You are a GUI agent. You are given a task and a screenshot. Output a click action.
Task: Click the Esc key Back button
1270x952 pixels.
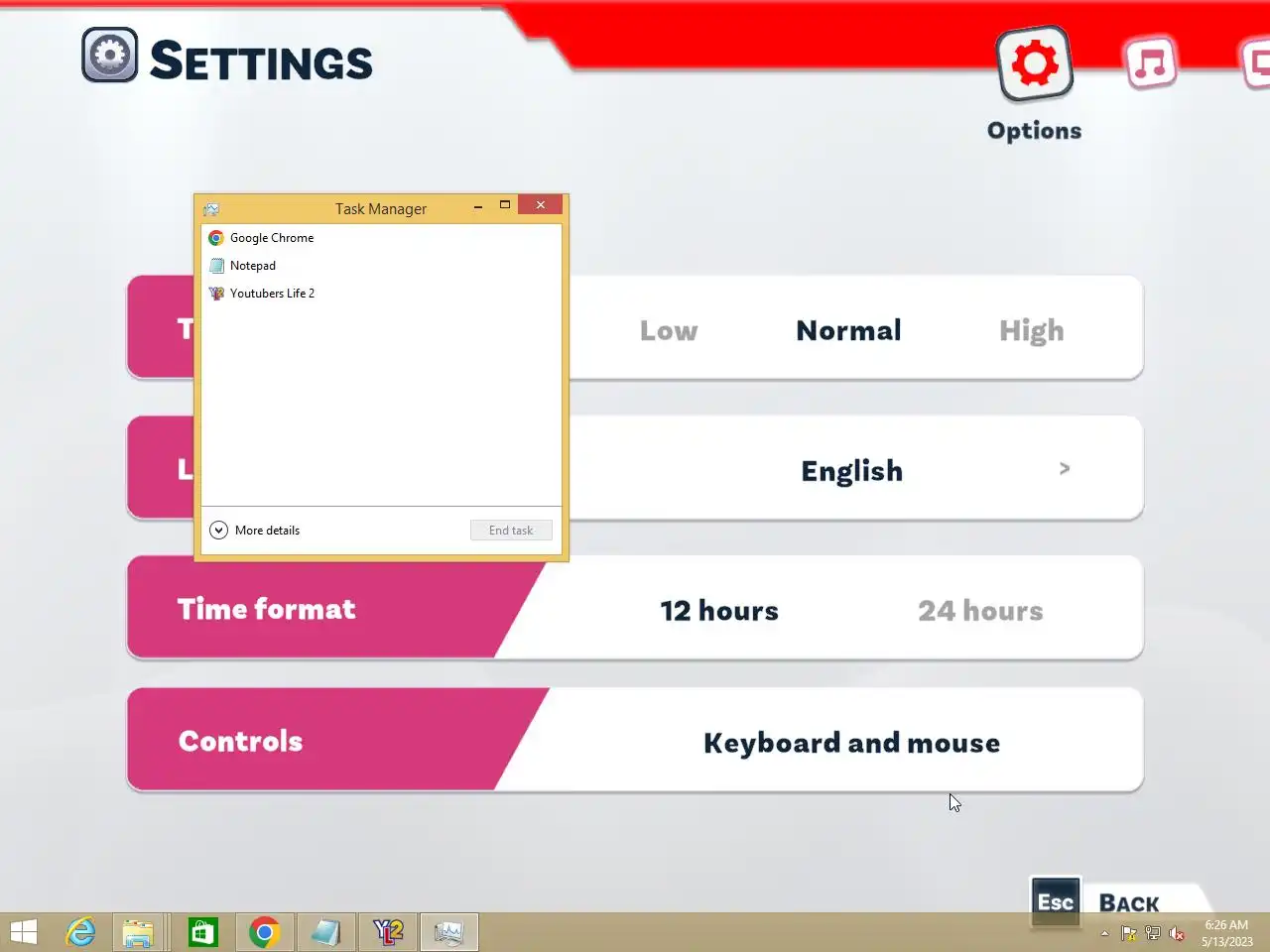pos(1056,901)
